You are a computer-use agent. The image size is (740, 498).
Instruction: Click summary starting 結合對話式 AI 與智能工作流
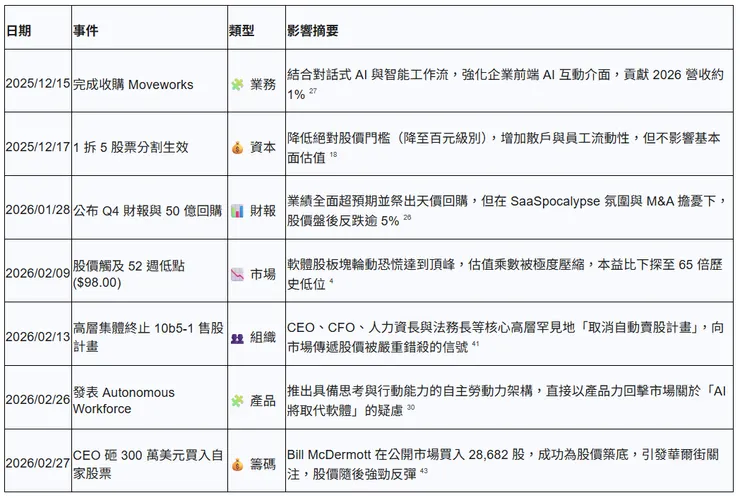[x=505, y=84]
